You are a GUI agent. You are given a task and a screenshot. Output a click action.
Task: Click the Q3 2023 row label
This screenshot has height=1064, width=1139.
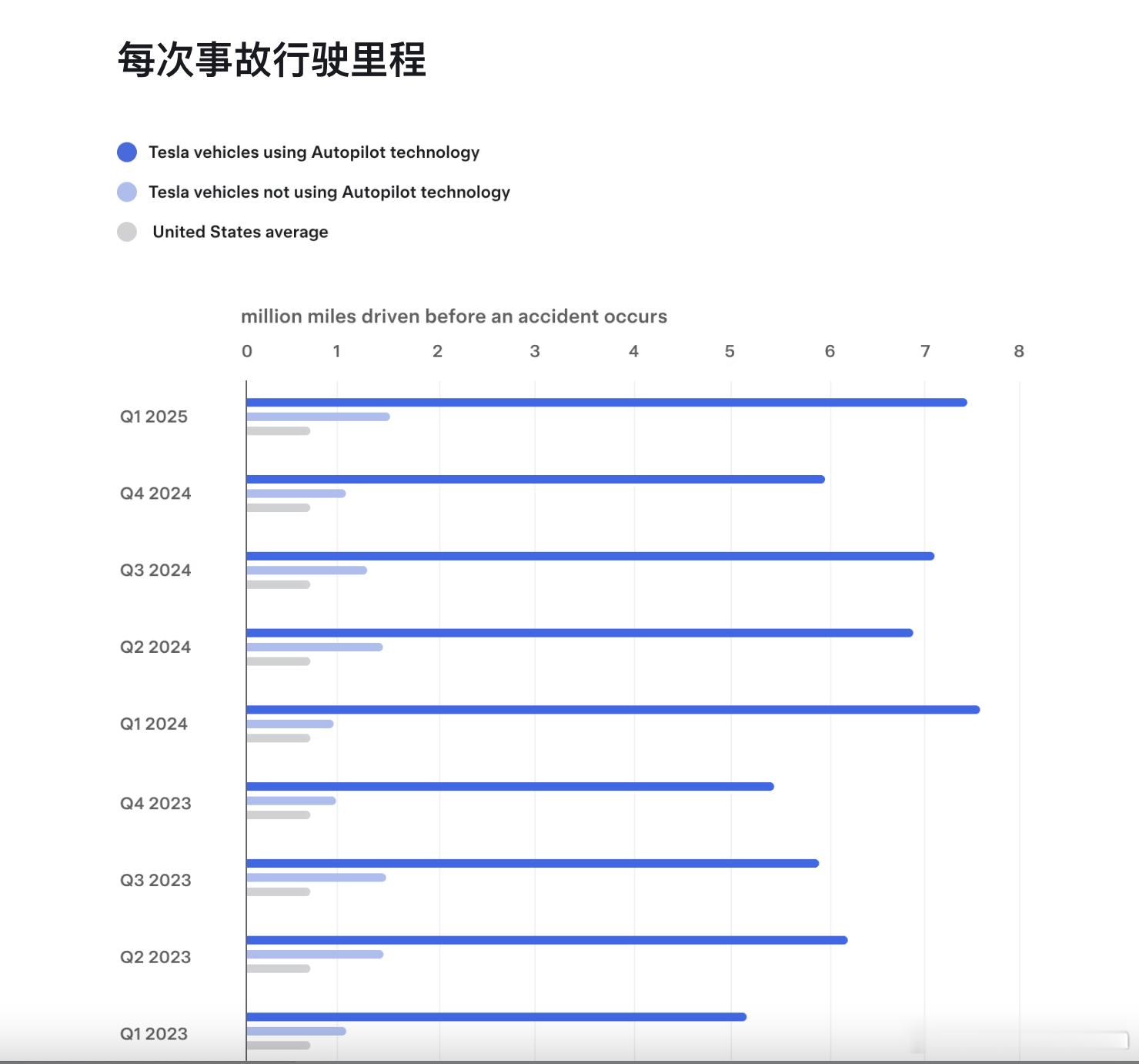click(155, 880)
